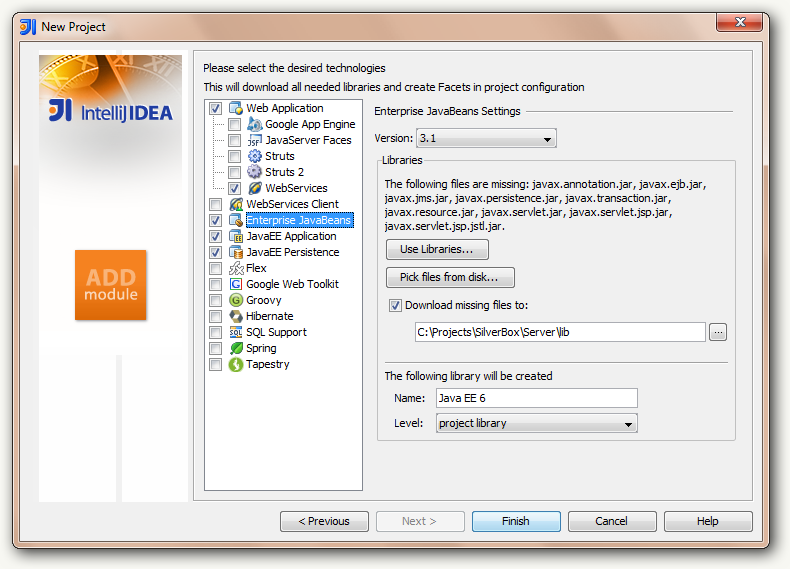Click the Use Libraries button
Image resolution: width=790 pixels, height=569 pixels.
437,249
